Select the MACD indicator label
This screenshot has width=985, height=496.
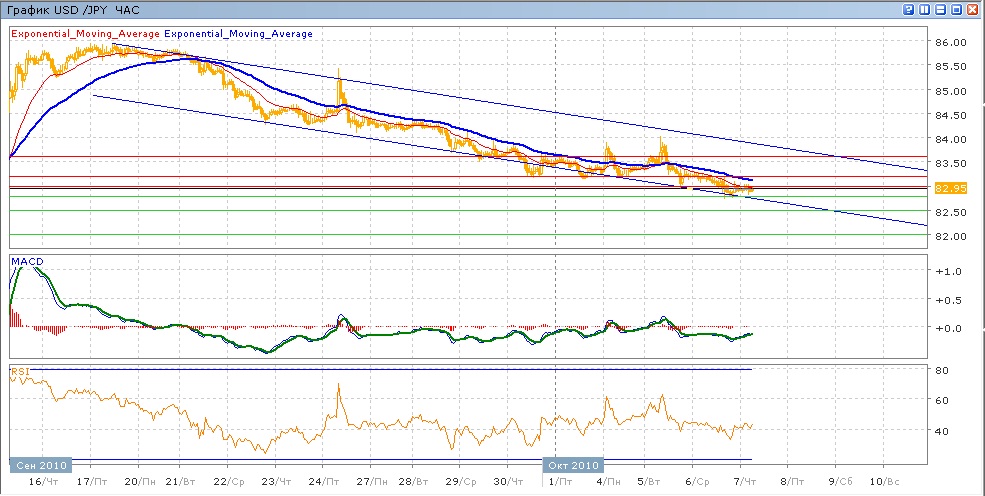(x=26, y=261)
